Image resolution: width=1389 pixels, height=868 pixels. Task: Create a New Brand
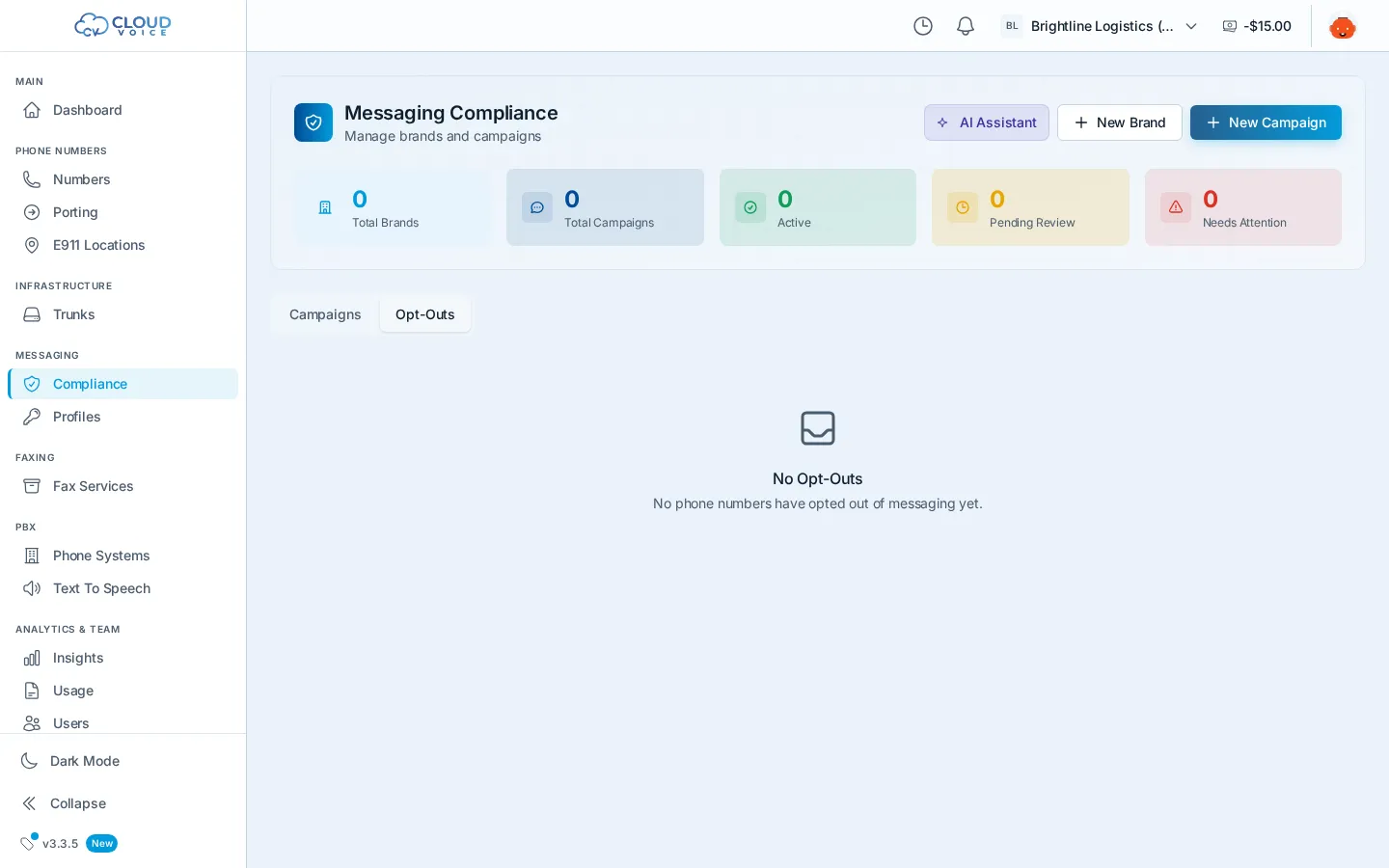tap(1119, 122)
